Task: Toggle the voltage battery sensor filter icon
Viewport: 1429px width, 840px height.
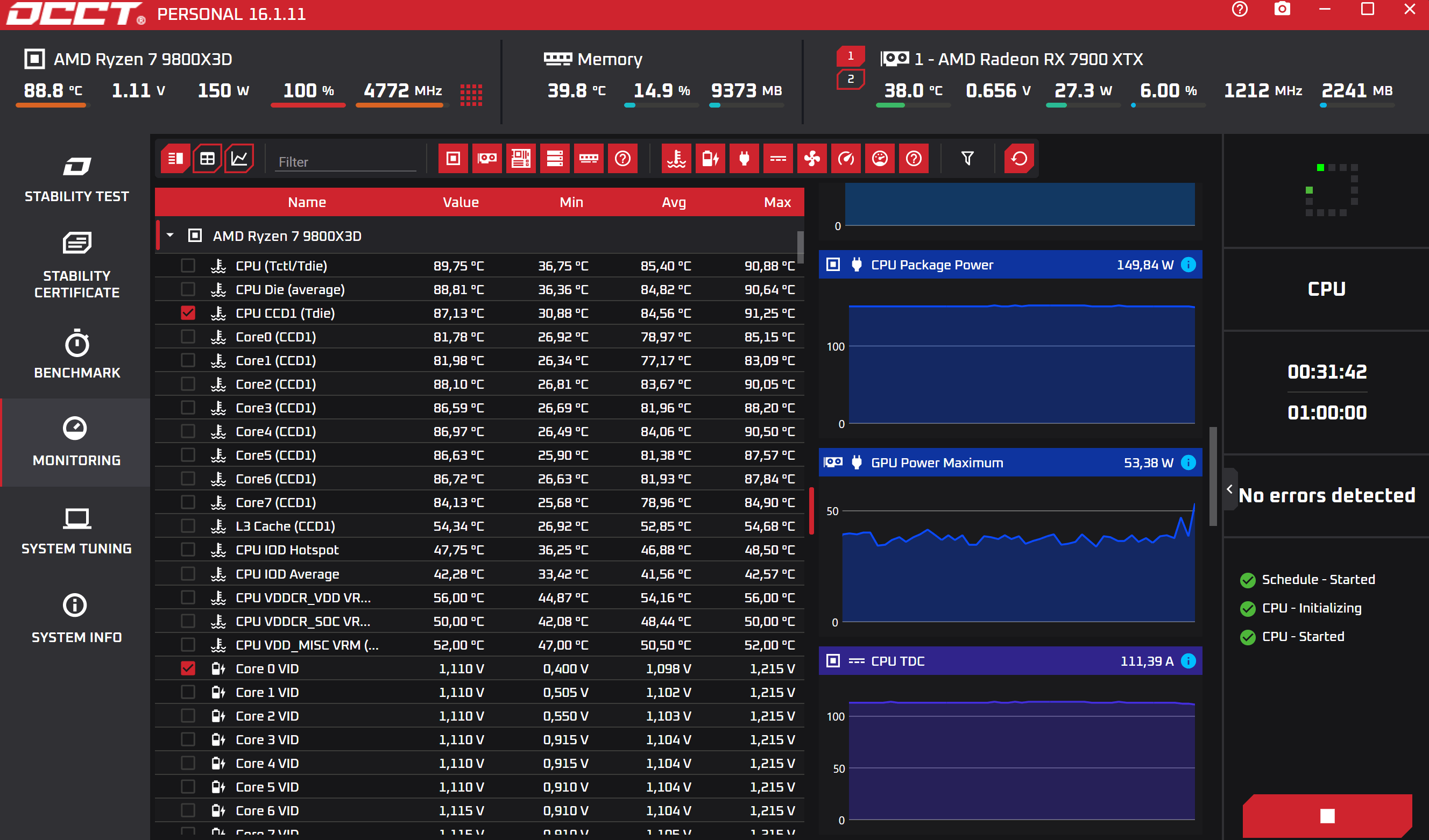Action: [711, 159]
